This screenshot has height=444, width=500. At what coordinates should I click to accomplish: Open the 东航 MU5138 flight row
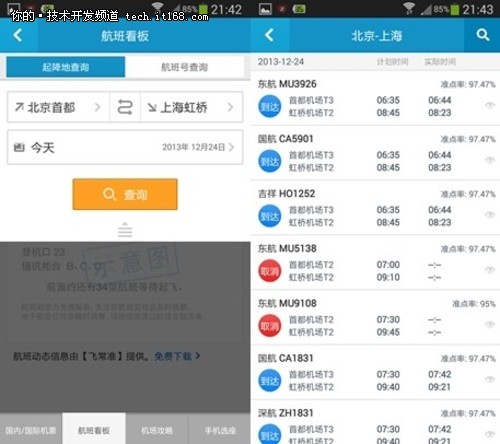tap(375, 262)
